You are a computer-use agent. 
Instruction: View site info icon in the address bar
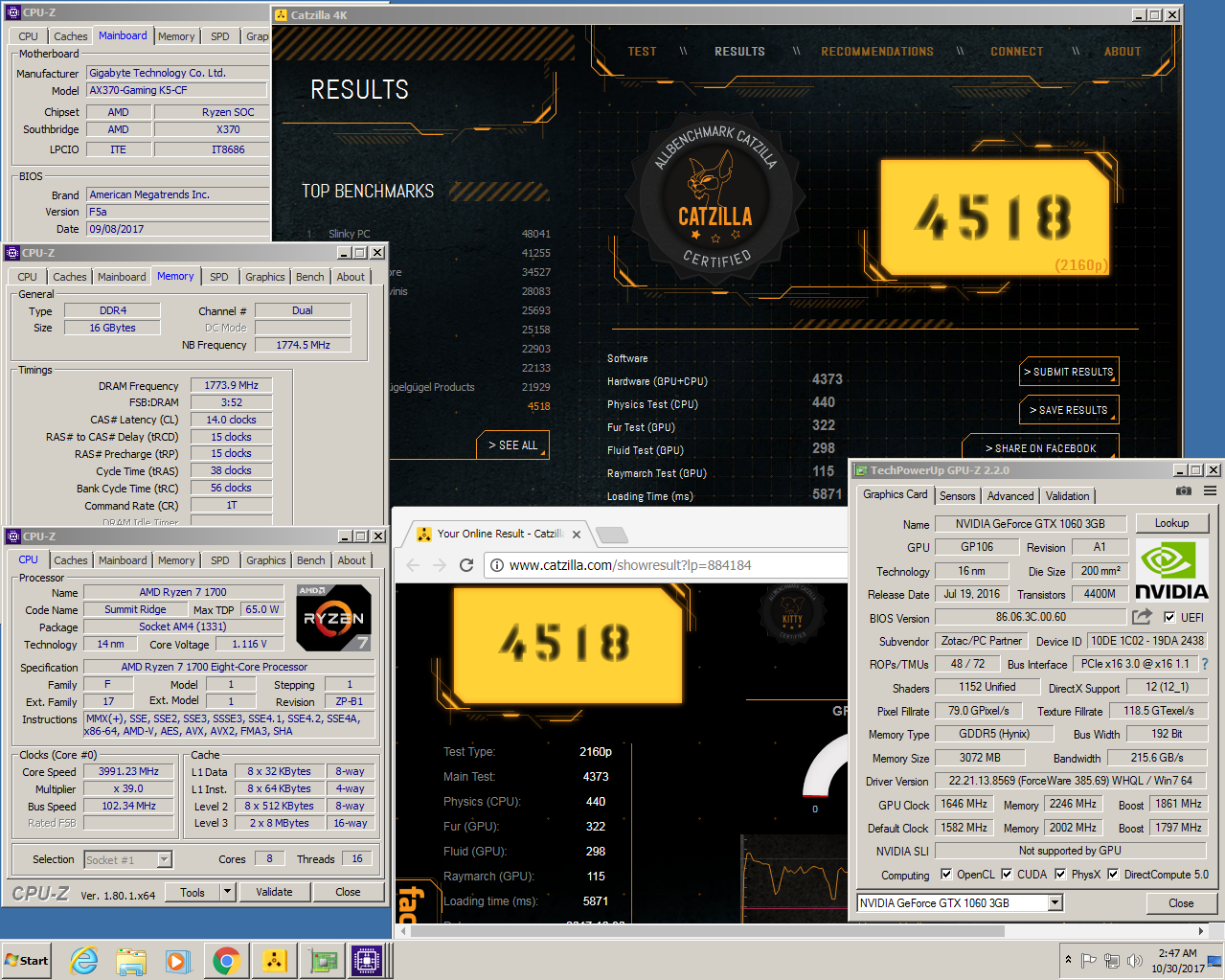pos(497,565)
